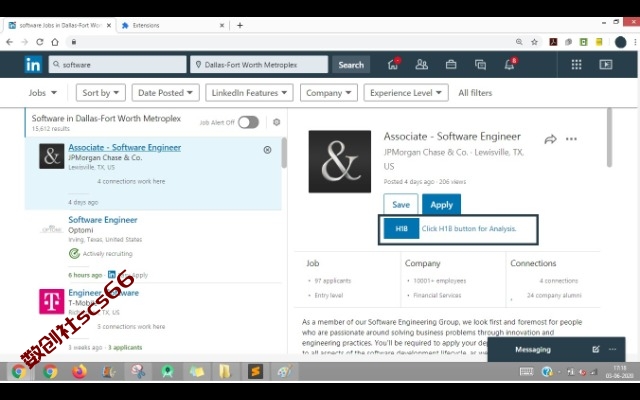Dismiss the Associate - Software Engineer job card

click(x=267, y=150)
